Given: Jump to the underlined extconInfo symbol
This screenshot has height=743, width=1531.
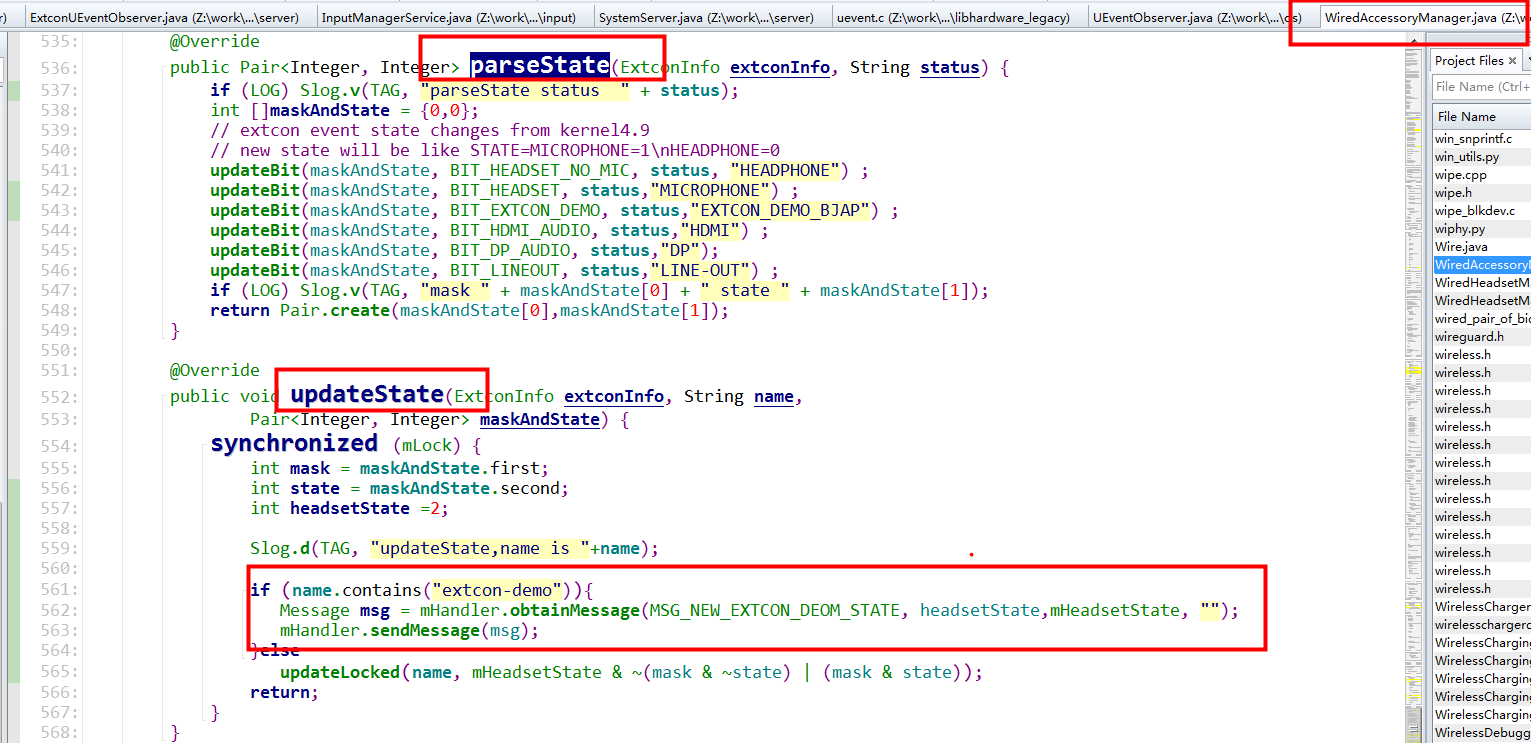Looking at the screenshot, I should 779,67.
